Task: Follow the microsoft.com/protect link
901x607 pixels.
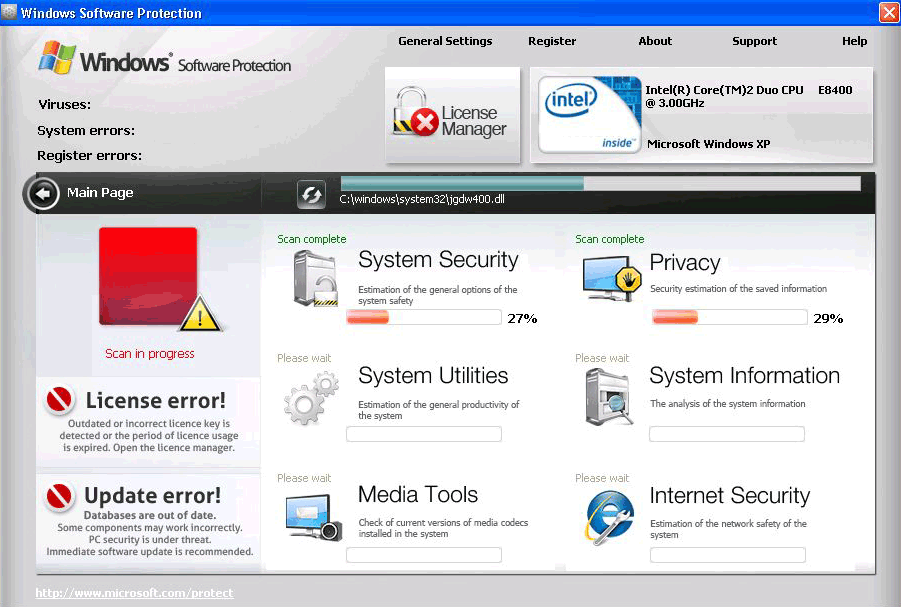Action: tap(135, 593)
